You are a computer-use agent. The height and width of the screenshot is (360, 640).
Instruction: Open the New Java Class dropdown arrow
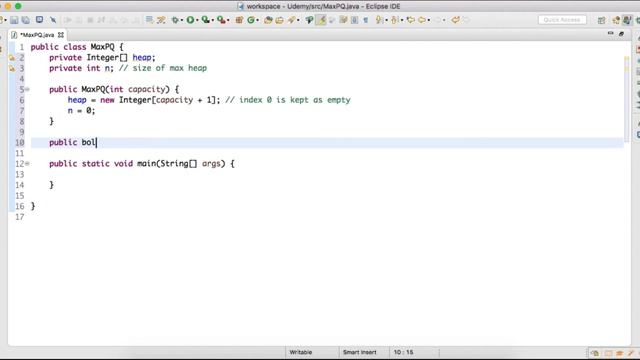point(258,20)
